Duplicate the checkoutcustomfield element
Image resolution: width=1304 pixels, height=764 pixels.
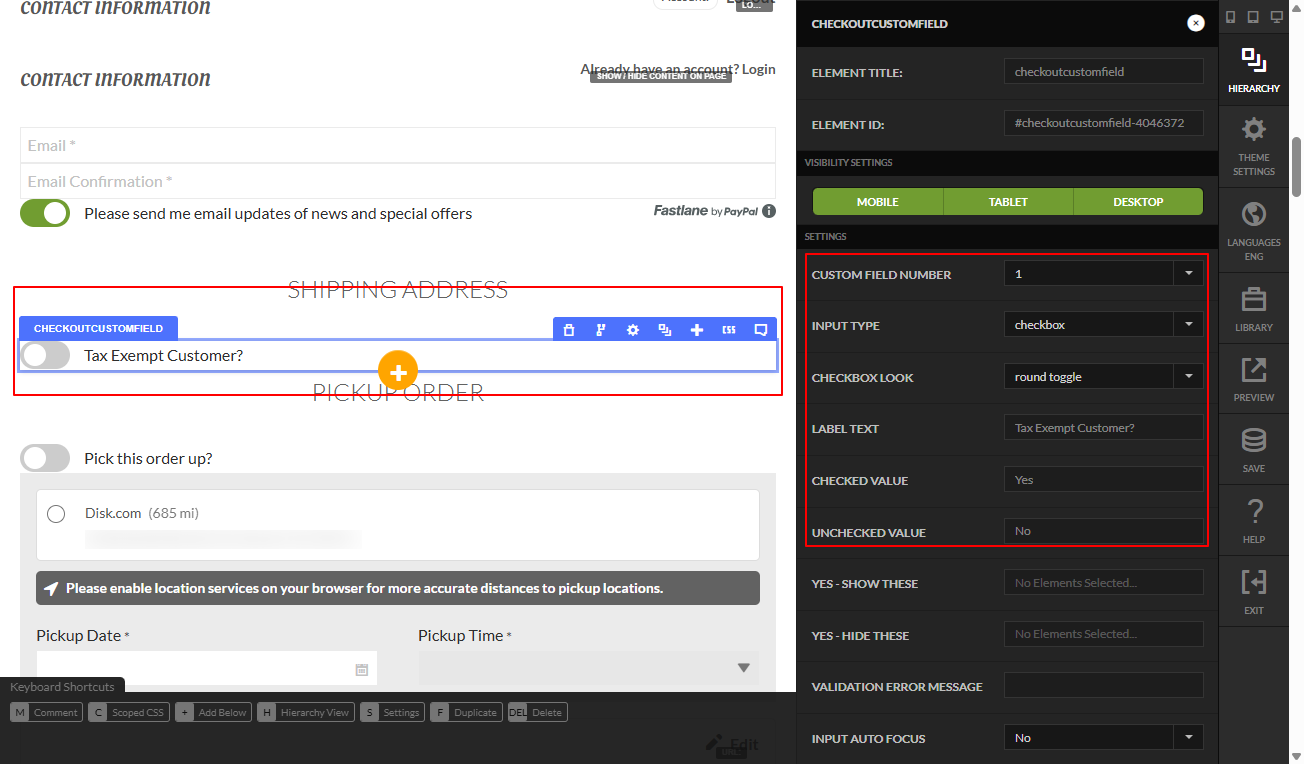(x=665, y=330)
